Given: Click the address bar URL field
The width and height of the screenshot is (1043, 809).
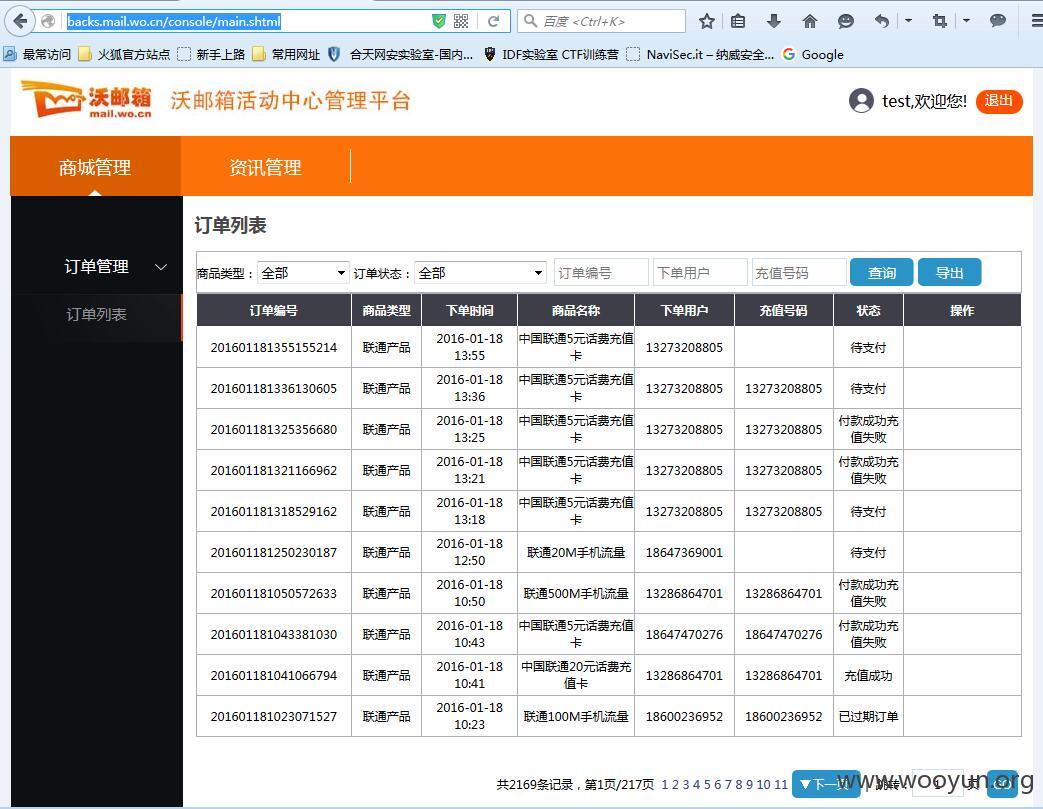Looking at the screenshot, I should click(245, 21).
